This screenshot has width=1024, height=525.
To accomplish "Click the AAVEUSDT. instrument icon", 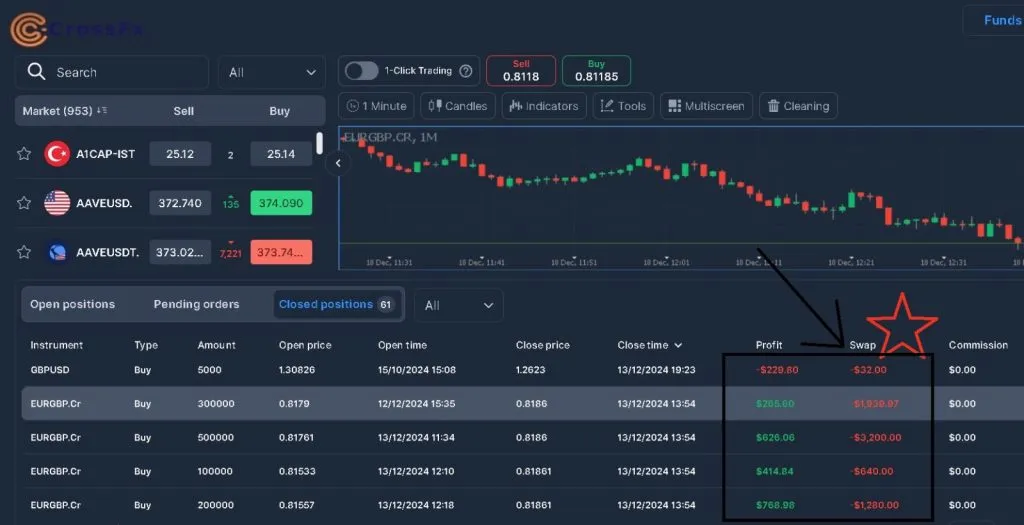I will tap(57, 252).
